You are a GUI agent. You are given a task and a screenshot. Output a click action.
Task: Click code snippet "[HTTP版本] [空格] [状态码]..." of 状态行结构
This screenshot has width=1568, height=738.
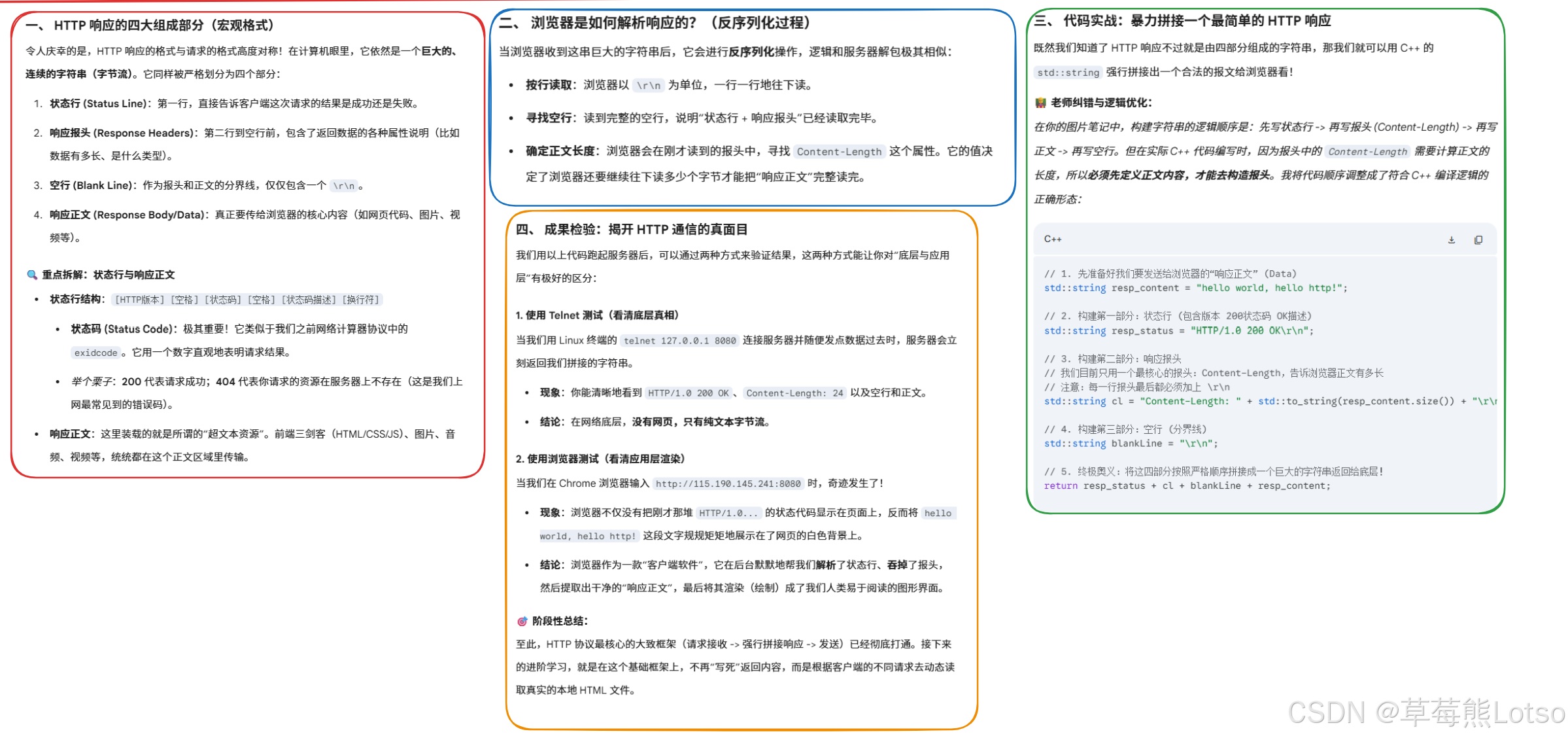tap(247, 300)
